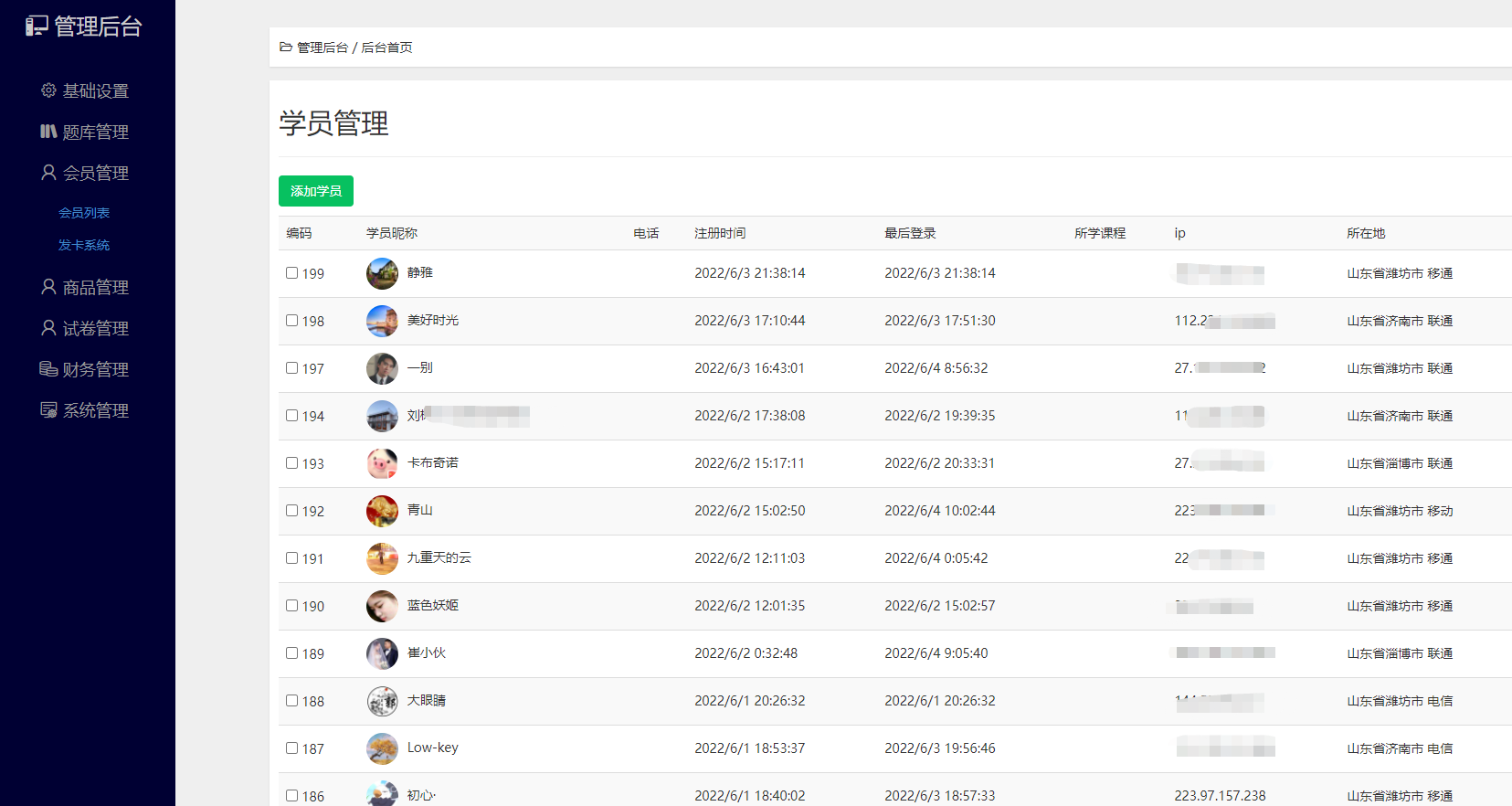Click 管理后台 breadcrumb link
Screen dimensions: 1512x806
pyautogui.click(x=322, y=48)
